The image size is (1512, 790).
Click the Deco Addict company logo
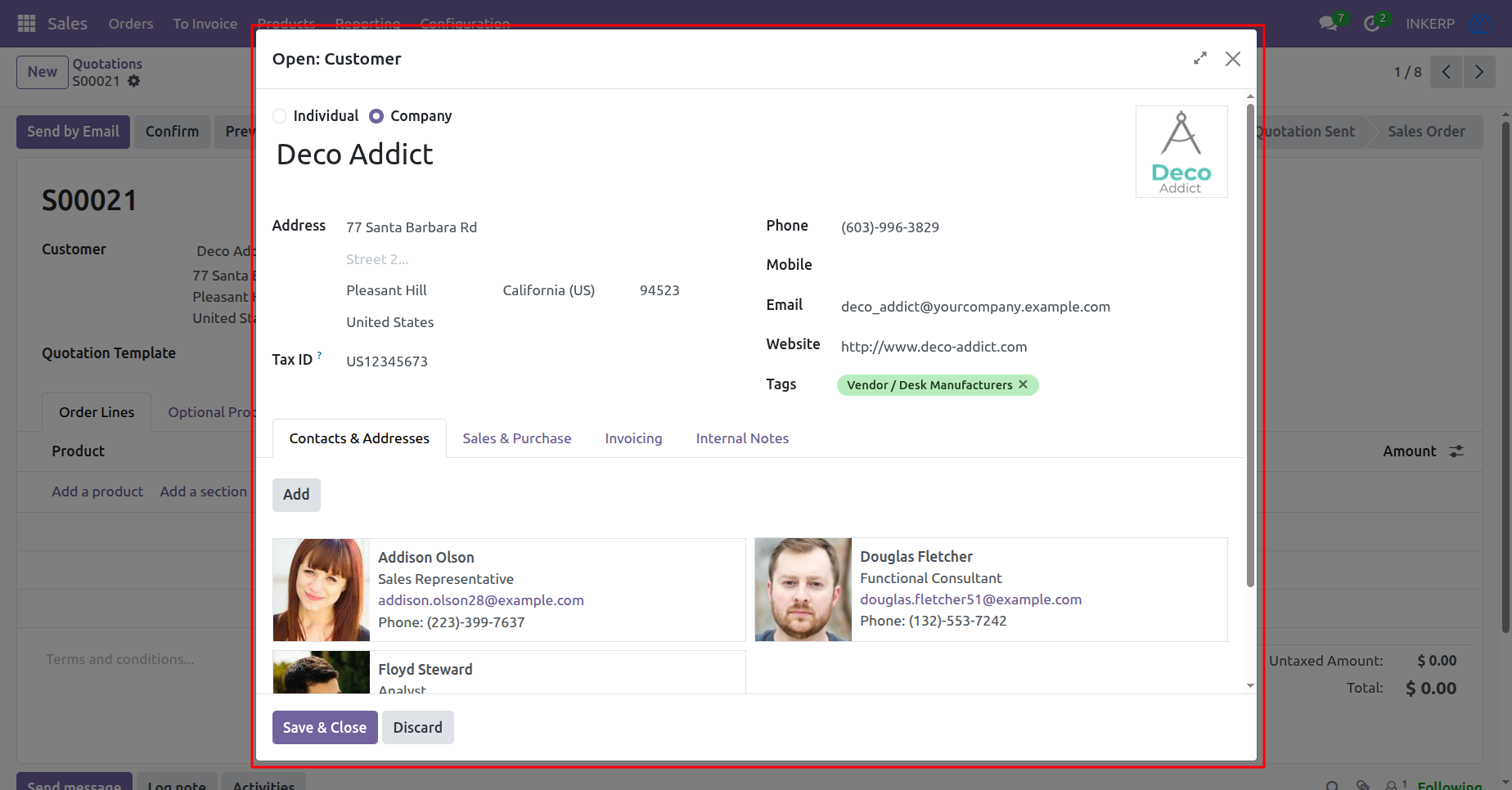(x=1181, y=152)
